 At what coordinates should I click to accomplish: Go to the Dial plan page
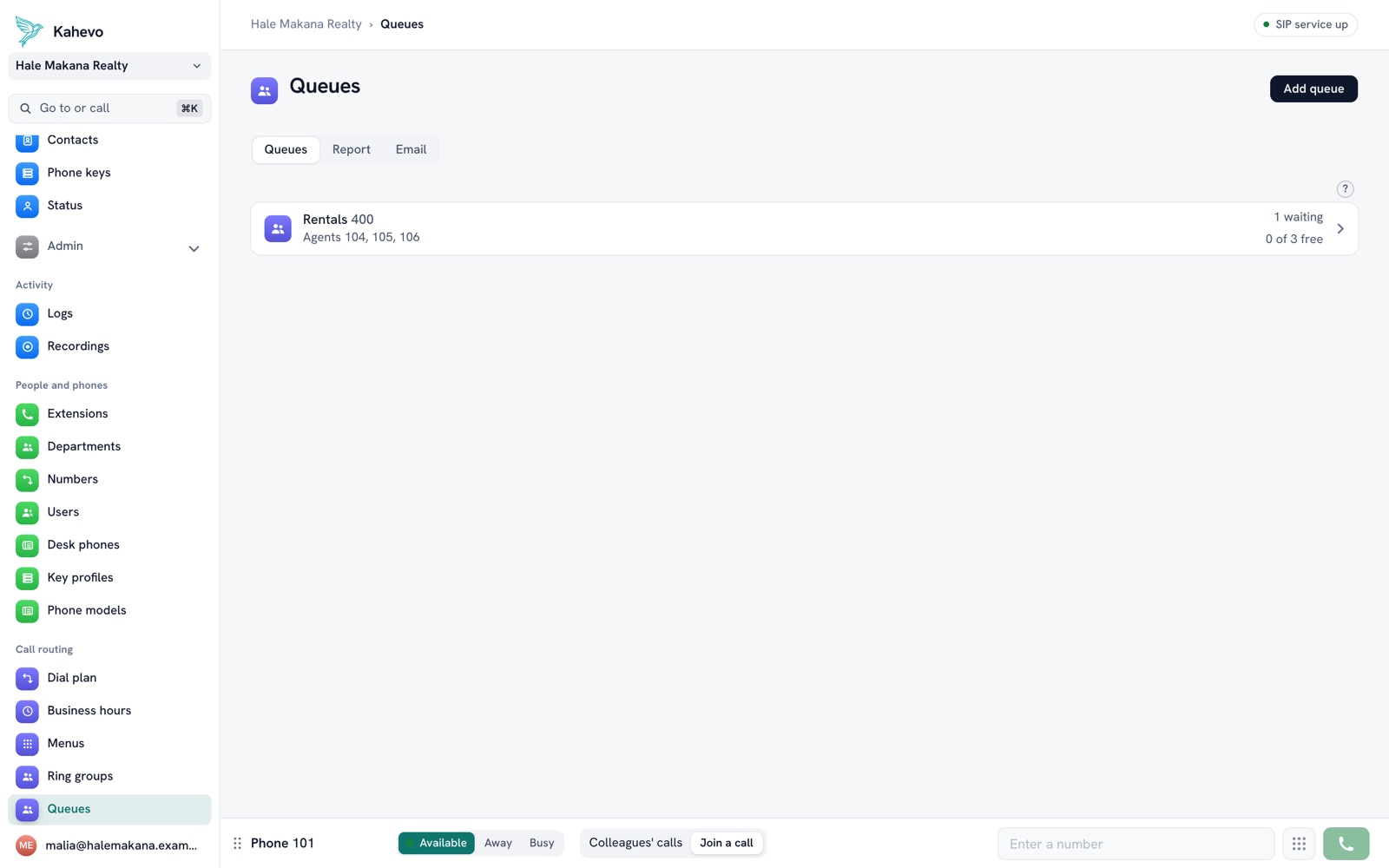pos(109,678)
